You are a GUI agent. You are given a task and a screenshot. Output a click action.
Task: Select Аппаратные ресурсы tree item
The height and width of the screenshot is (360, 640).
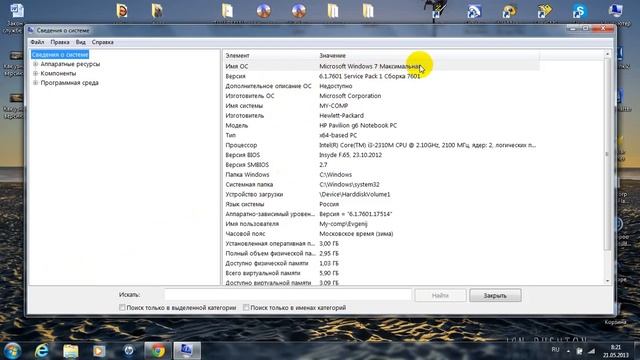click(x=70, y=64)
